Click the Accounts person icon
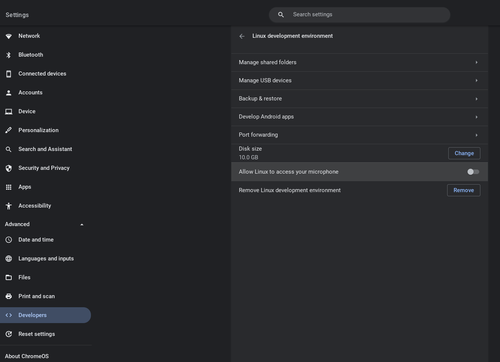The image size is (500, 362). pos(9,93)
